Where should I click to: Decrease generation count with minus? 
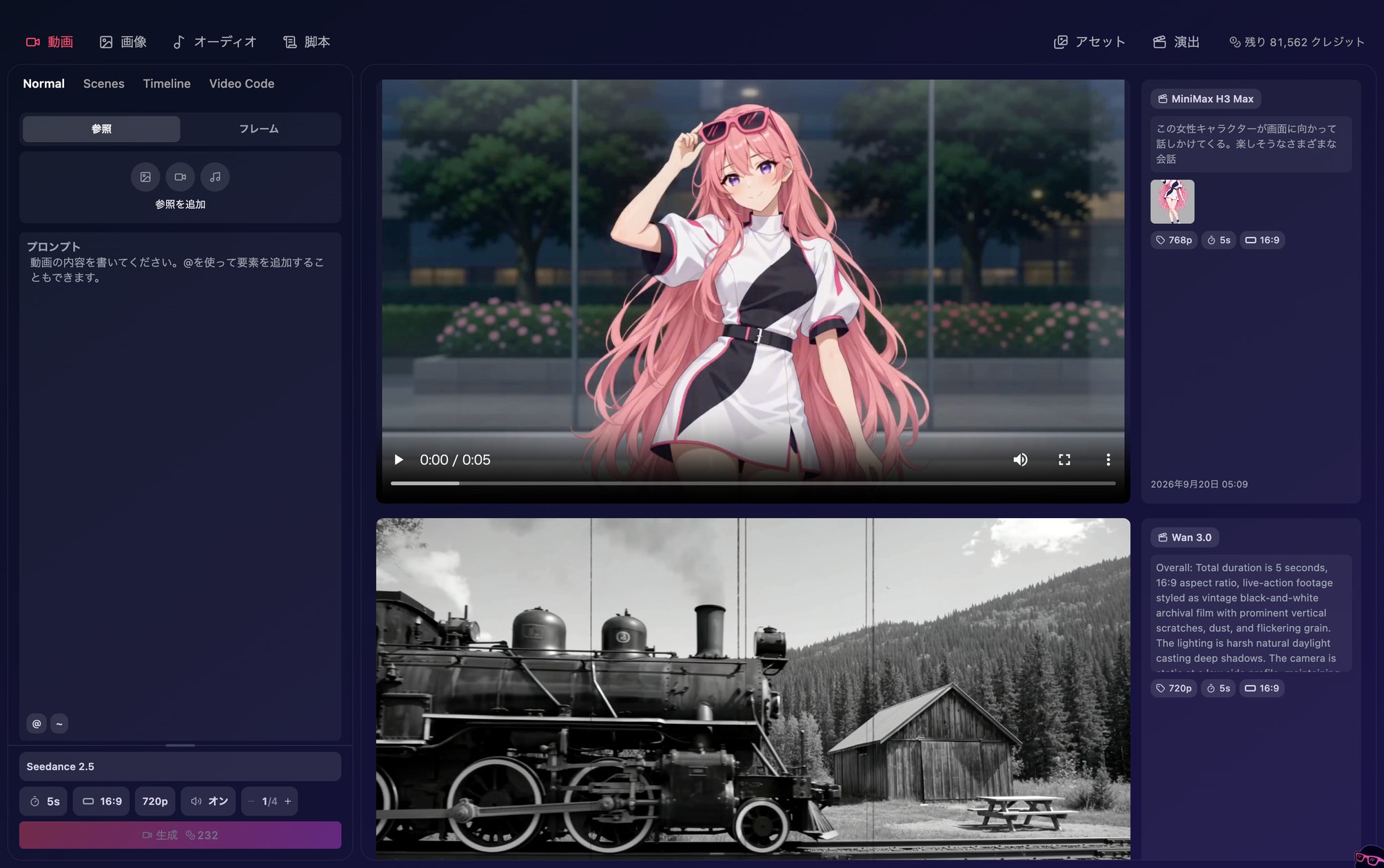[251, 801]
